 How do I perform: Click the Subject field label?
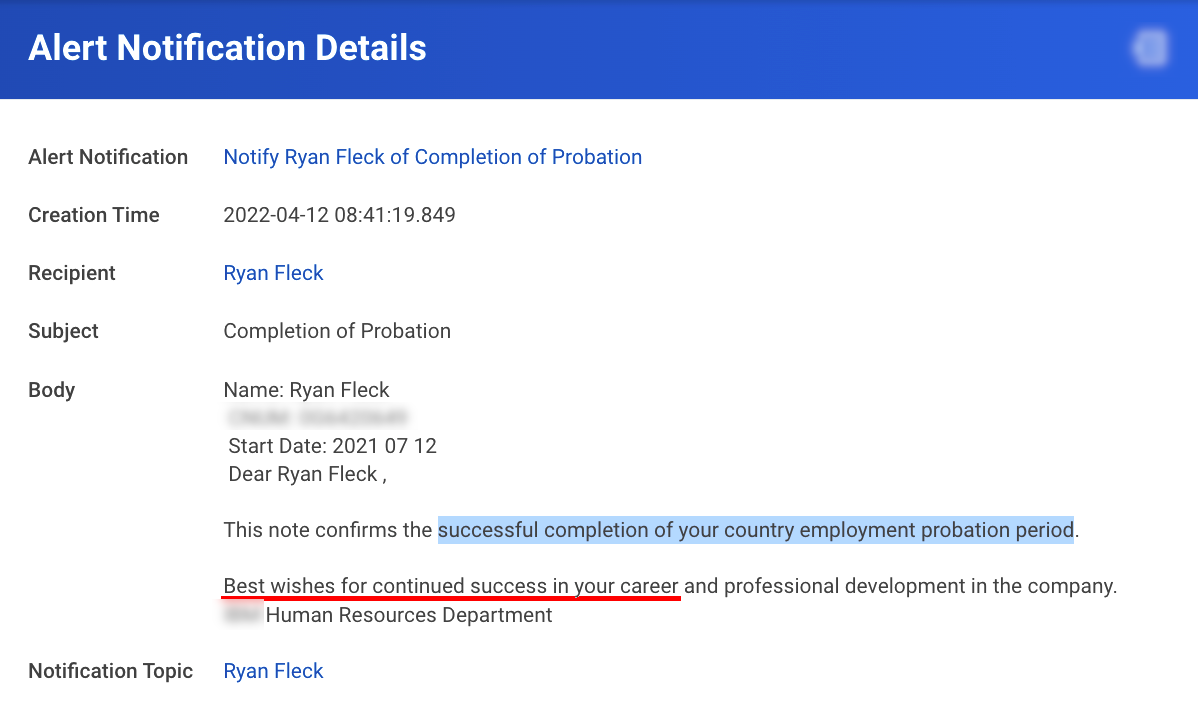(63, 331)
